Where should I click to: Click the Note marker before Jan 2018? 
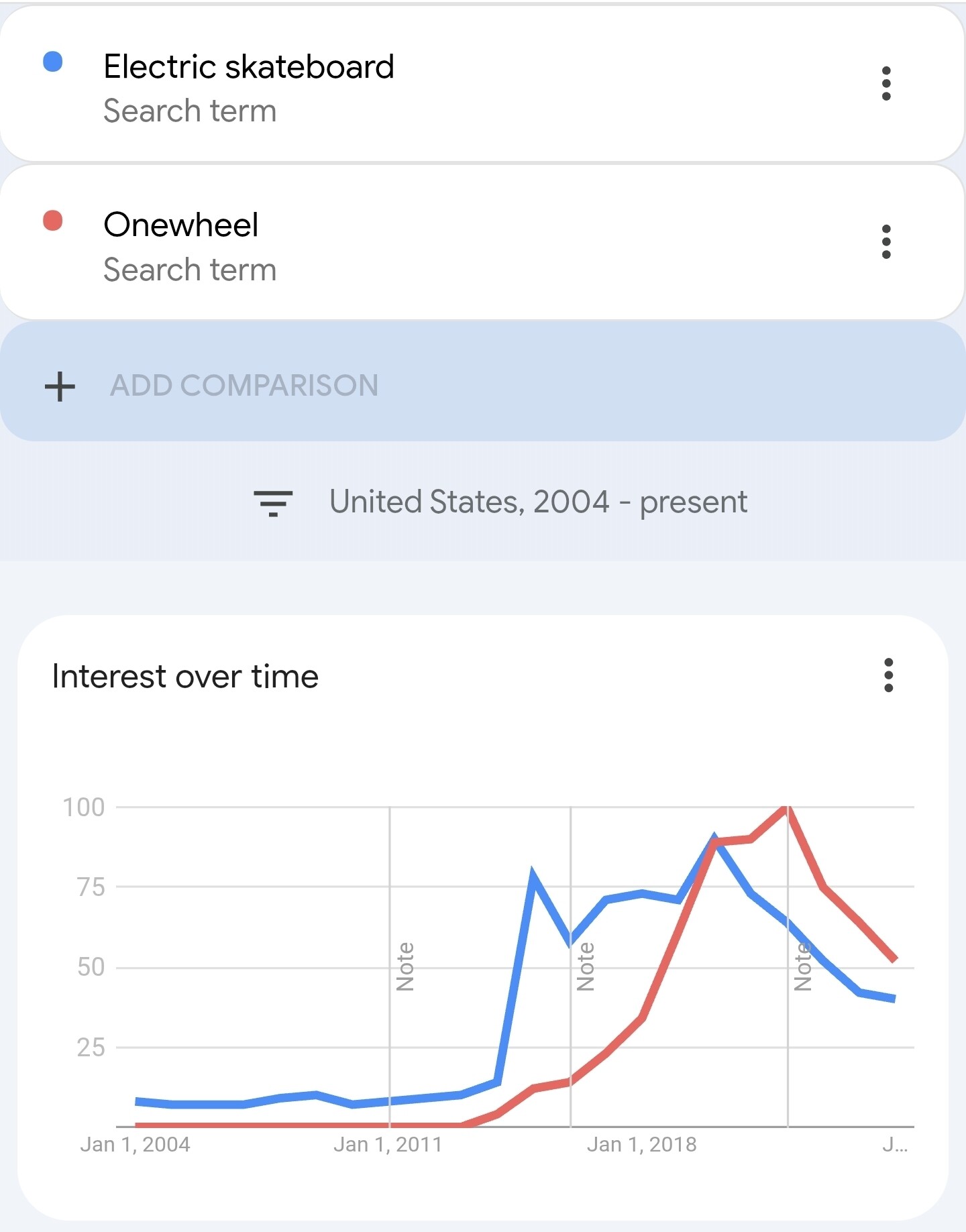click(x=586, y=966)
